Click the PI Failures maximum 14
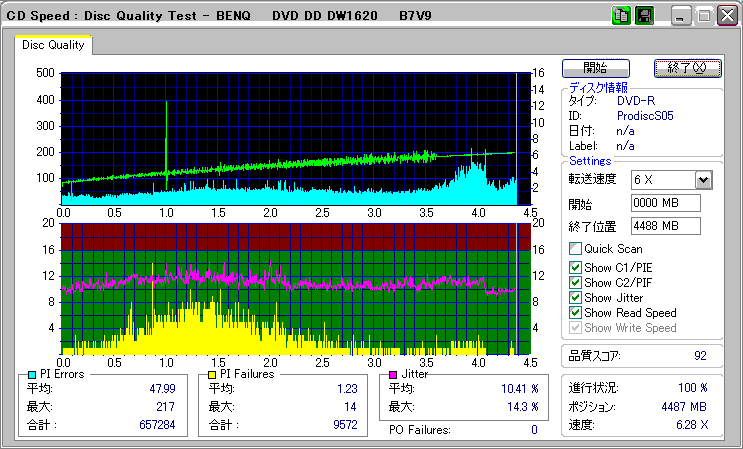This screenshot has width=743, height=449. 350,406
